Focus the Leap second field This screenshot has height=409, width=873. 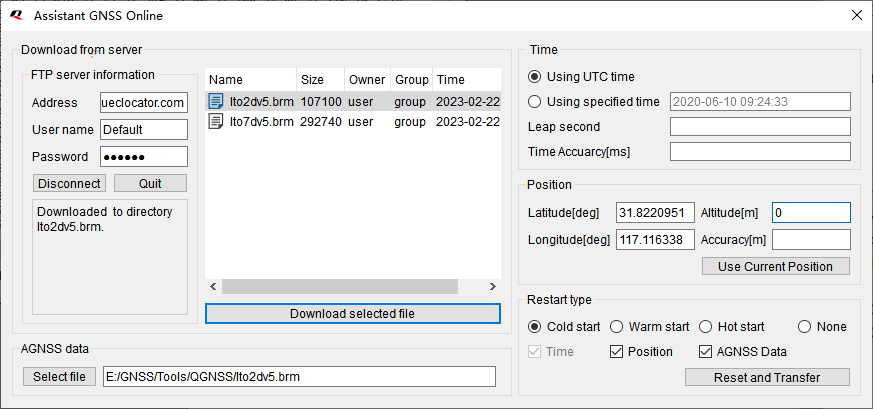pyautogui.click(x=760, y=126)
